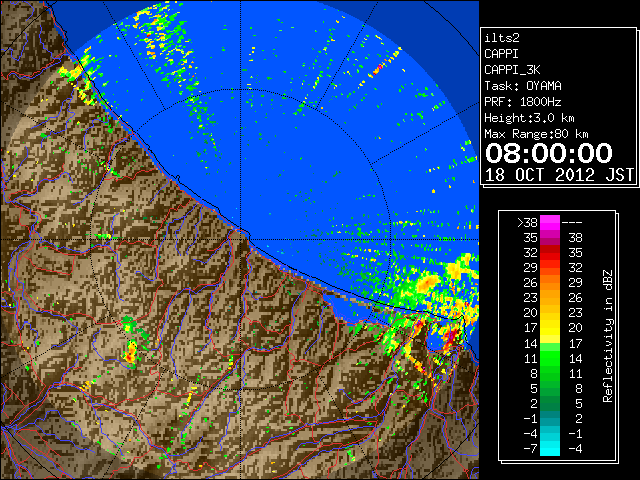640x480 pixels.
Task: Pick the cyan band at scale bottom
Action: (550, 448)
